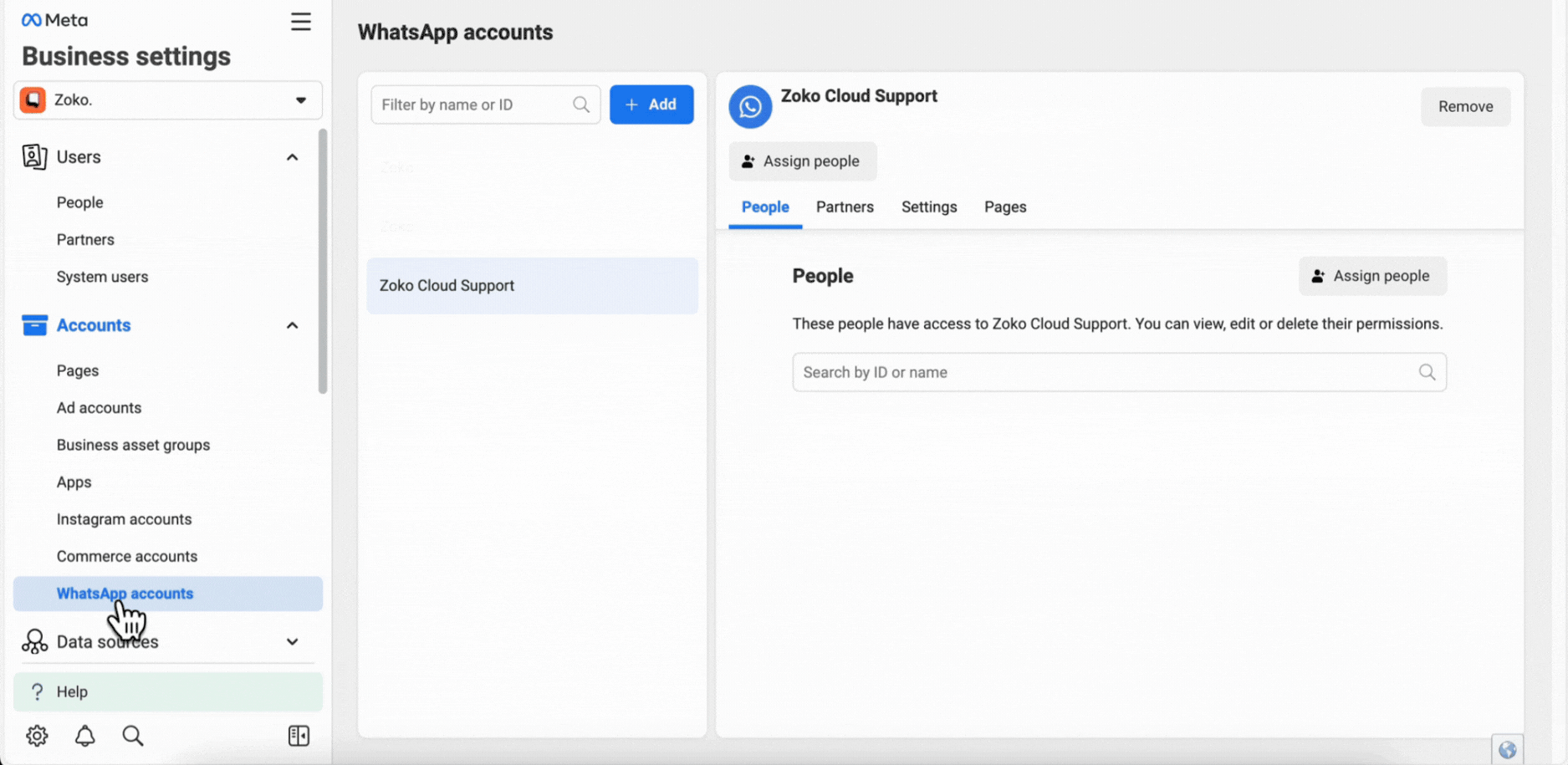Screen dimensions: 1568x765
Task: Toggle the sidebar collapse panel icon
Action: tap(299, 736)
